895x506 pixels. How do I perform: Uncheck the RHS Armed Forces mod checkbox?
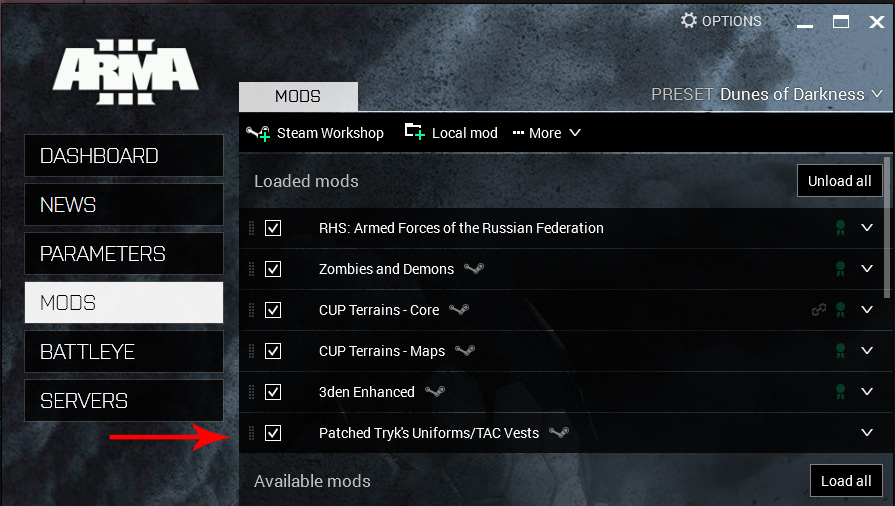click(x=273, y=228)
